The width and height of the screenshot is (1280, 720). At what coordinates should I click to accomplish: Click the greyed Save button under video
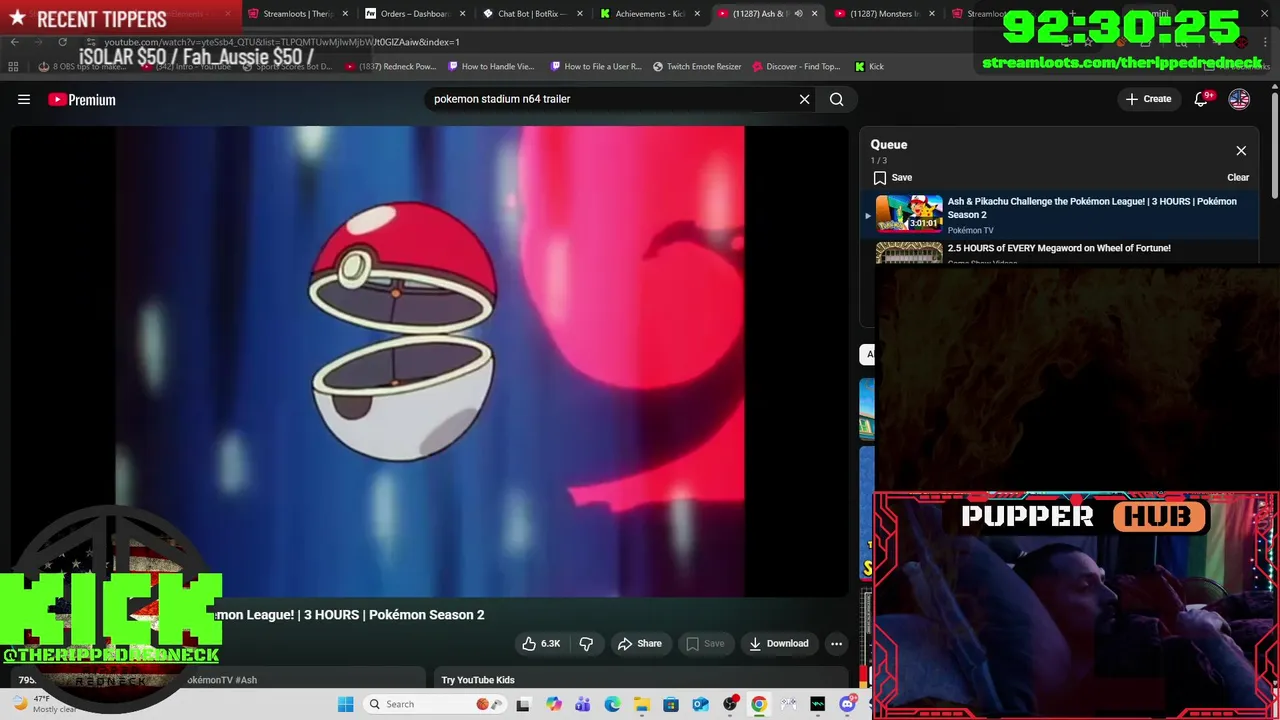pos(705,643)
